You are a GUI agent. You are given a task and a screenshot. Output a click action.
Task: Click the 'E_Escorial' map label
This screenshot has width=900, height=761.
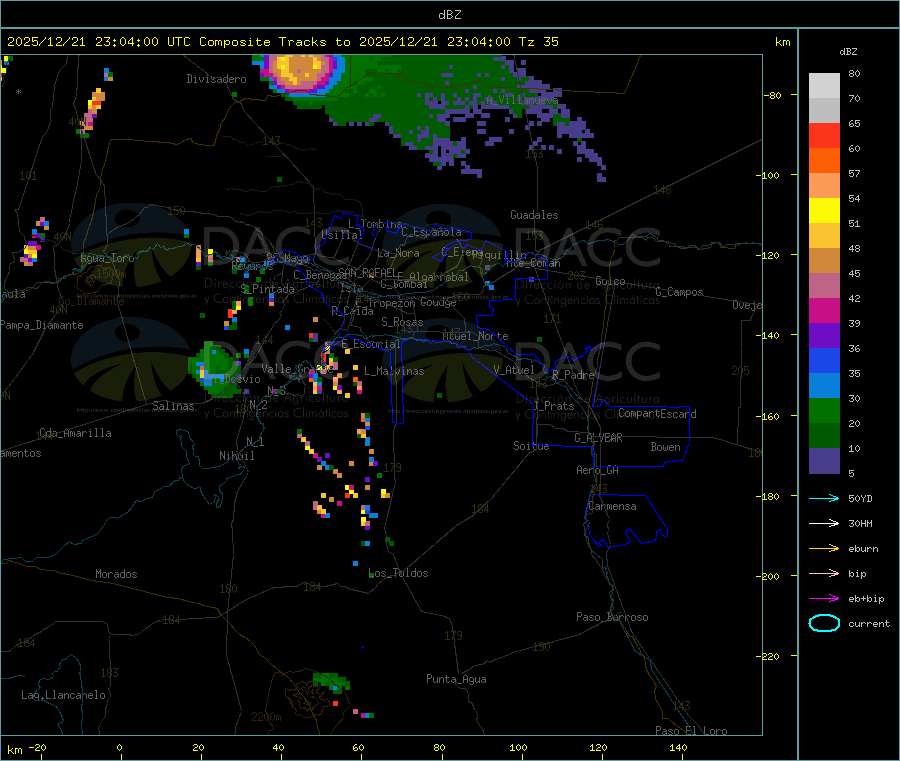coord(371,344)
